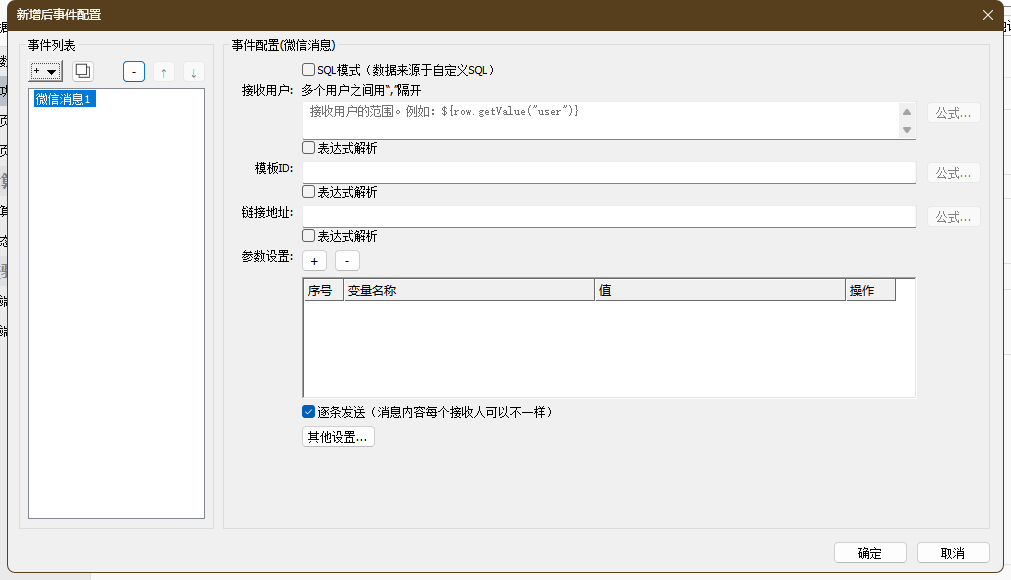Move event down with the down arrow
Image resolution: width=1011 pixels, height=580 pixels.
point(194,72)
